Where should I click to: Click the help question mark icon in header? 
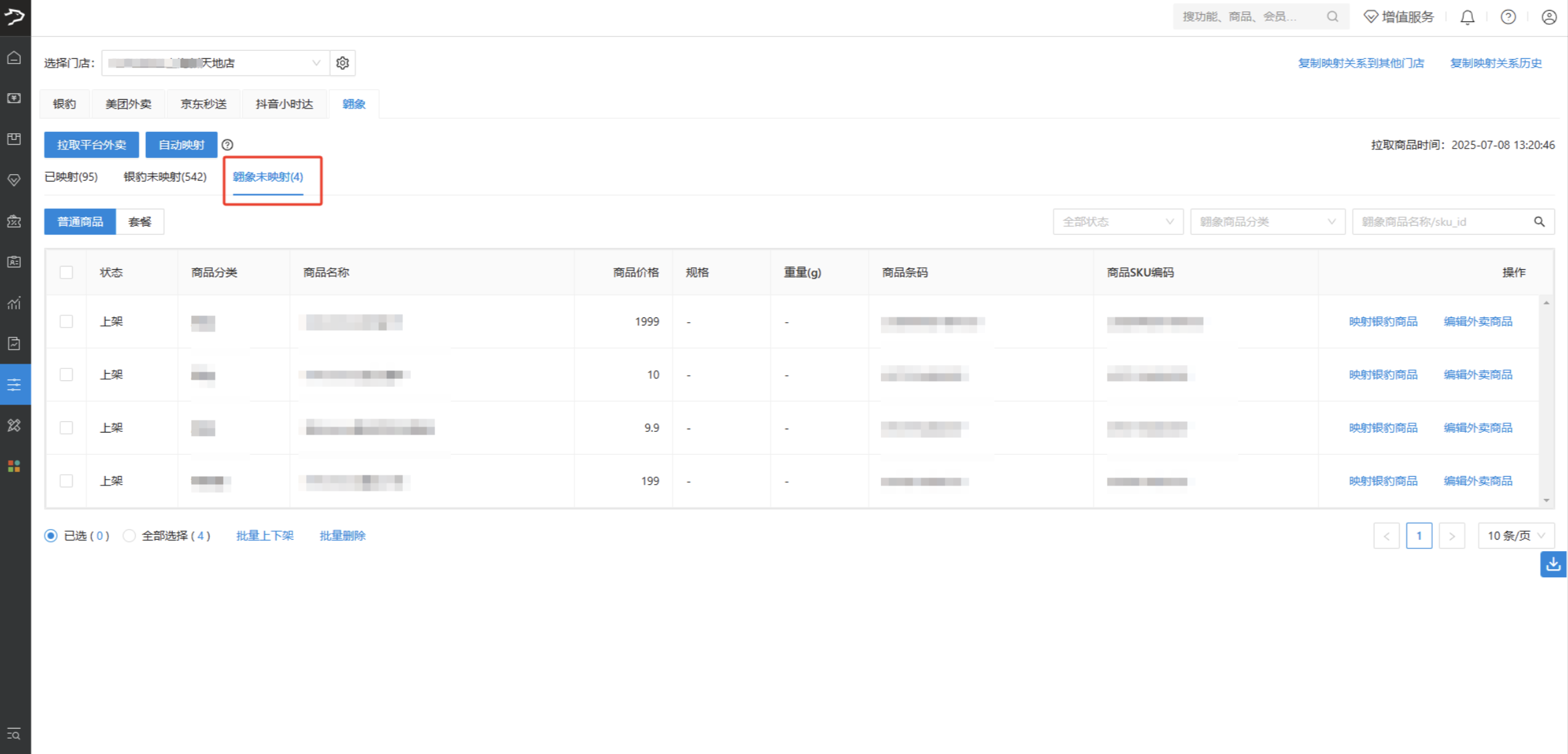pos(1508,17)
